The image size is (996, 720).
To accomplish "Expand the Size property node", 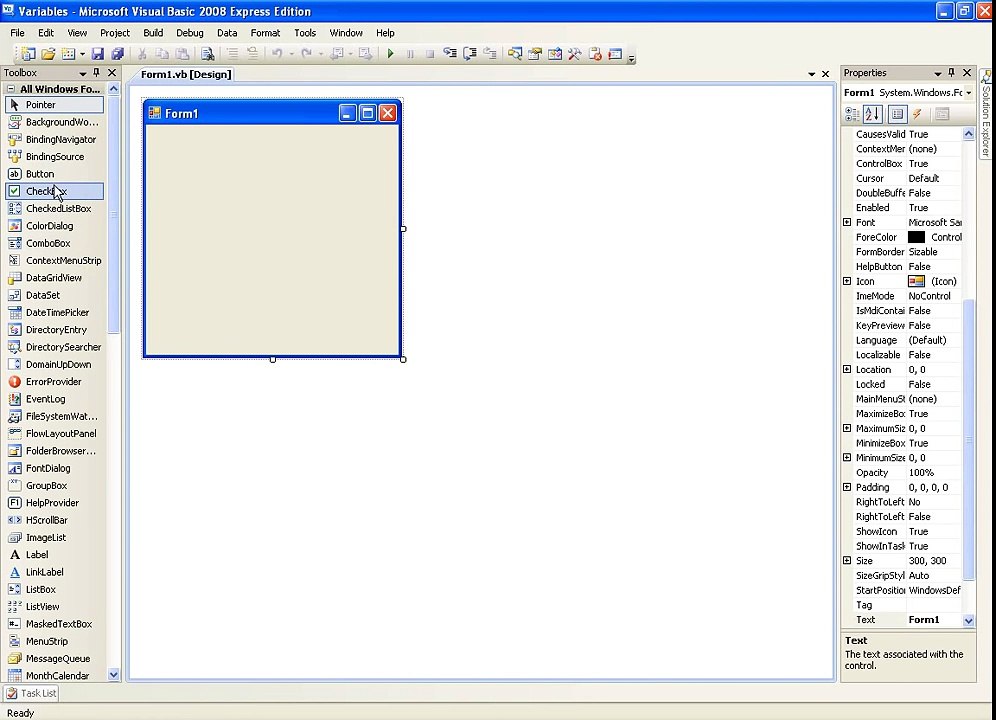I will point(847,560).
